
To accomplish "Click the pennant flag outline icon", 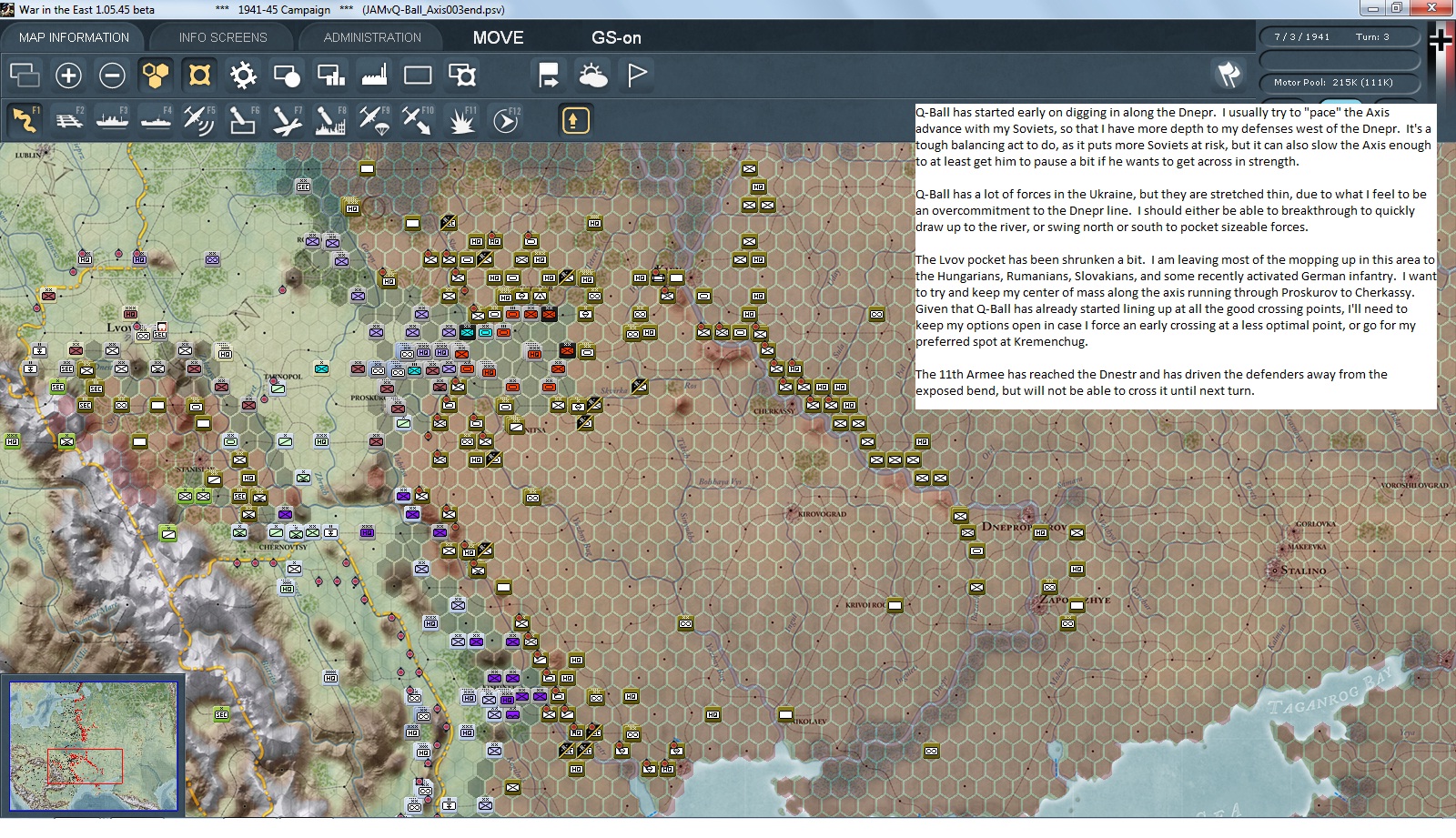I will [636, 76].
